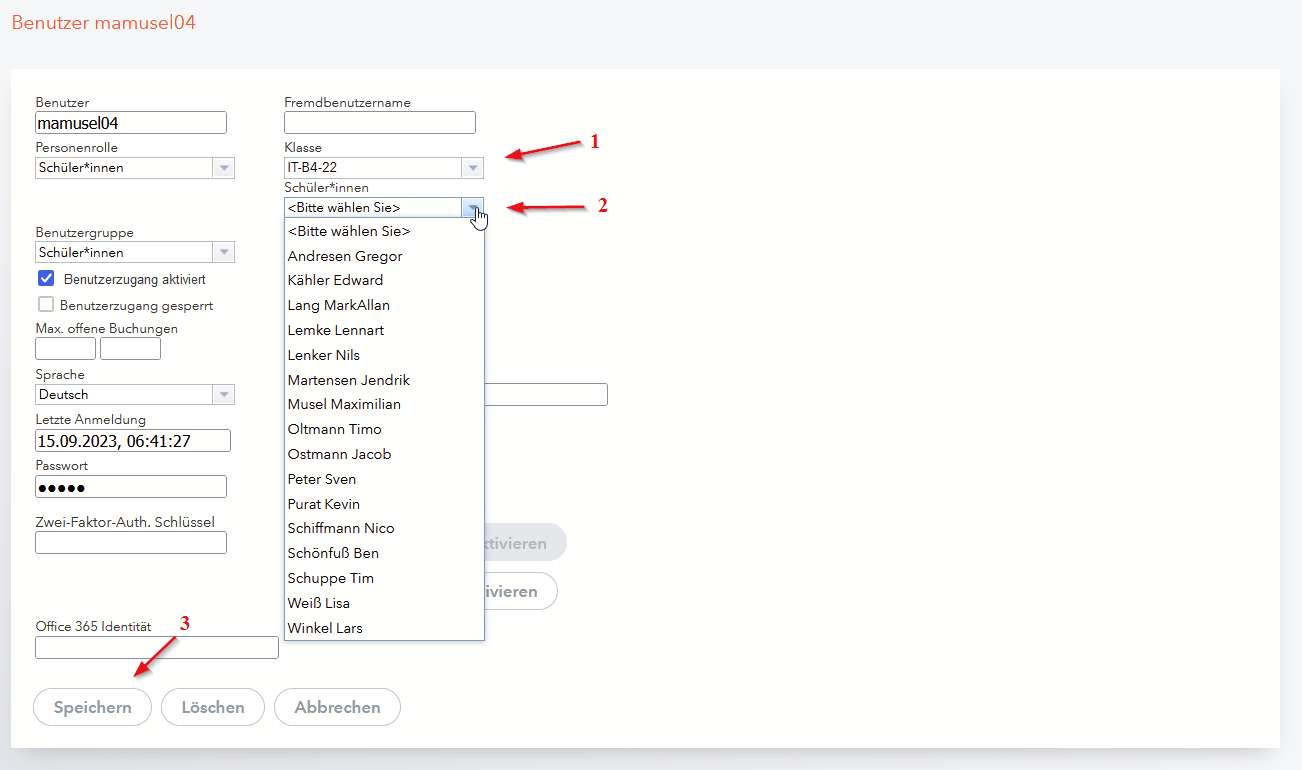1302x770 pixels.
Task: Click the Speichern button
Action: [92, 707]
